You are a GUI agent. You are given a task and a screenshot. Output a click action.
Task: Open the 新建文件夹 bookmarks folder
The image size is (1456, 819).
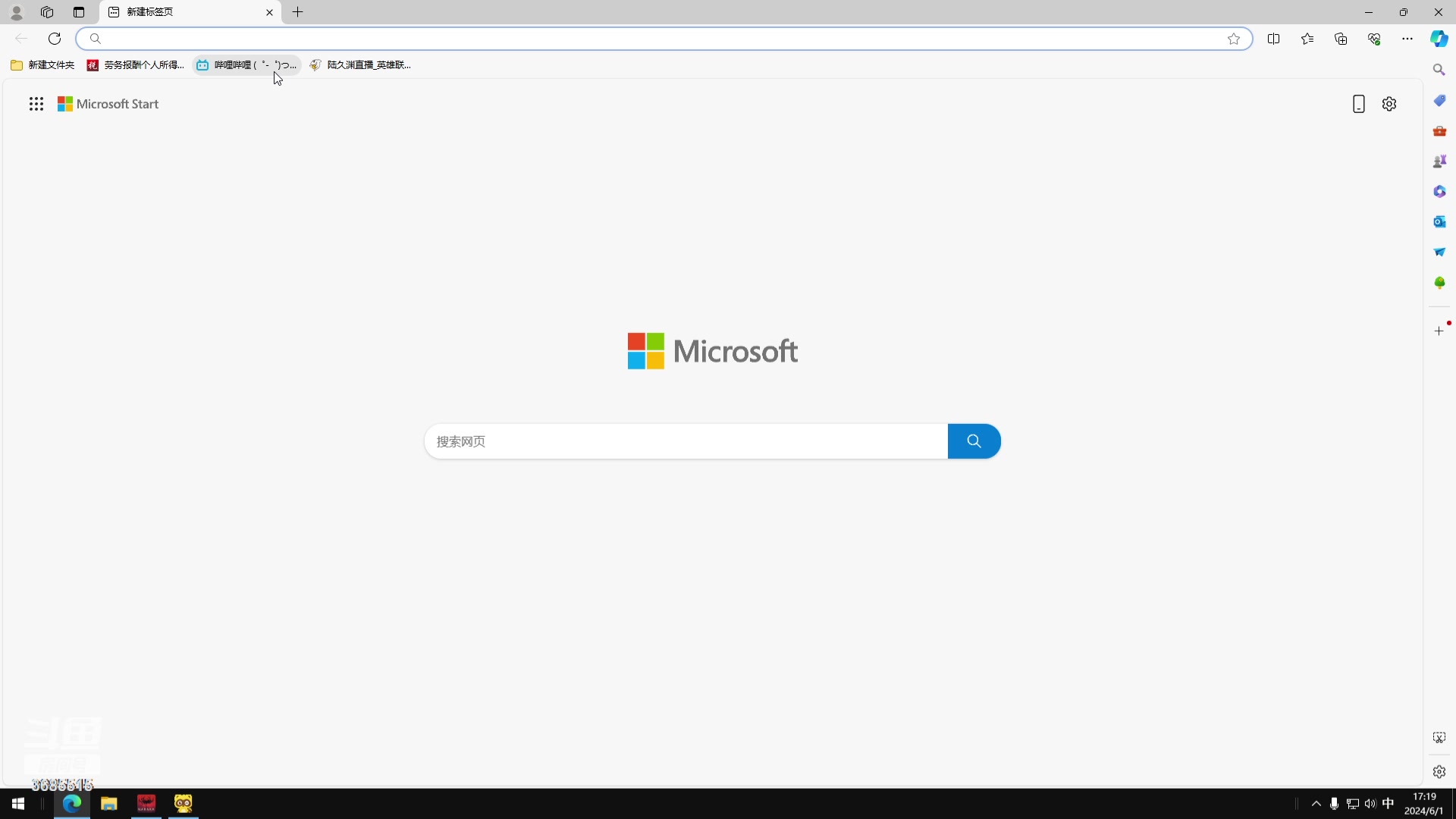point(42,65)
